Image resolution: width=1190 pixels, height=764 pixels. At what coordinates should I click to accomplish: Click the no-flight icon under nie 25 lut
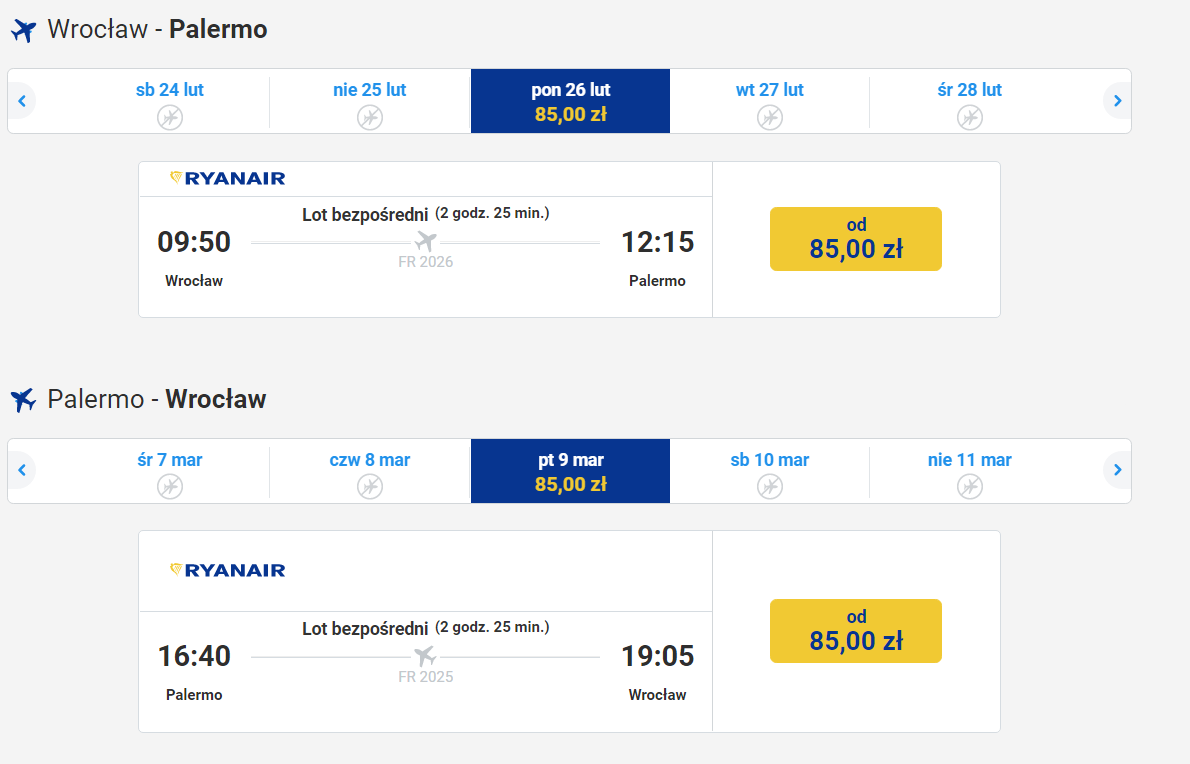pyautogui.click(x=370, y=118)
